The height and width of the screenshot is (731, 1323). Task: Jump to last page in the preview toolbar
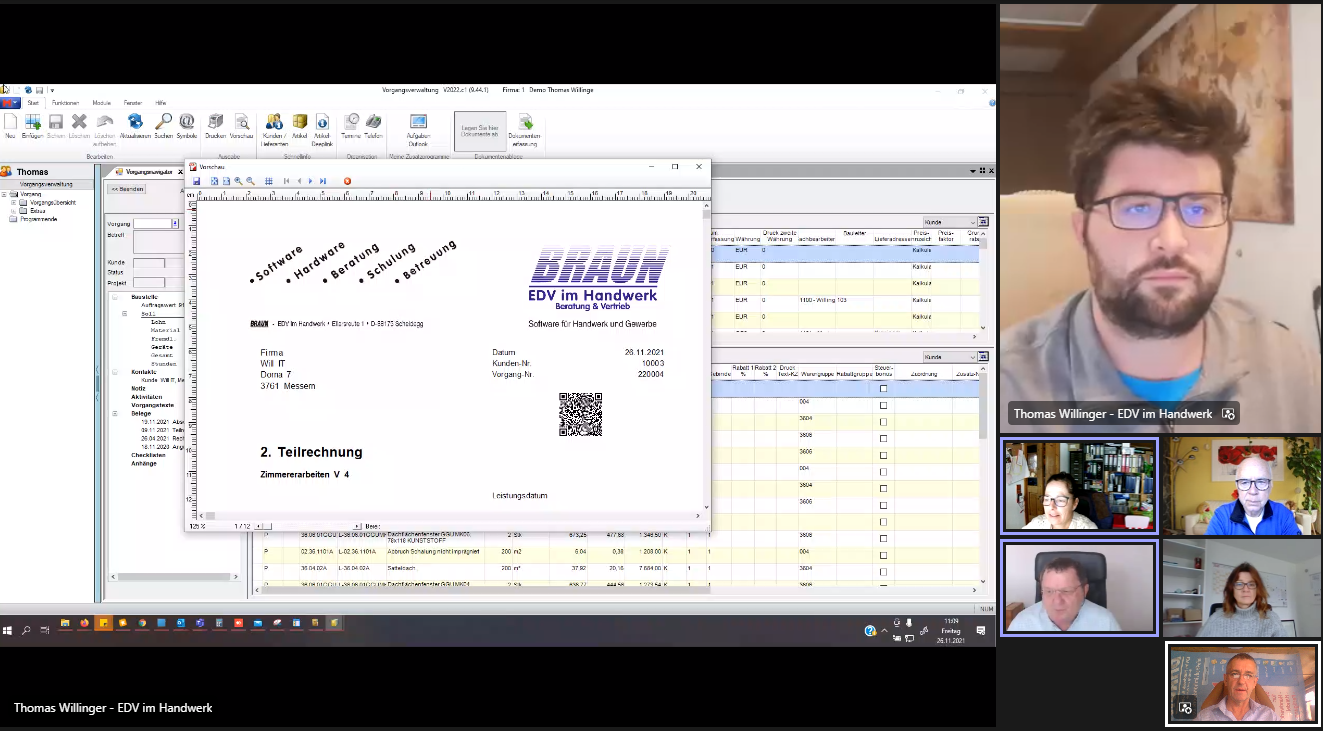coord(322,181)
